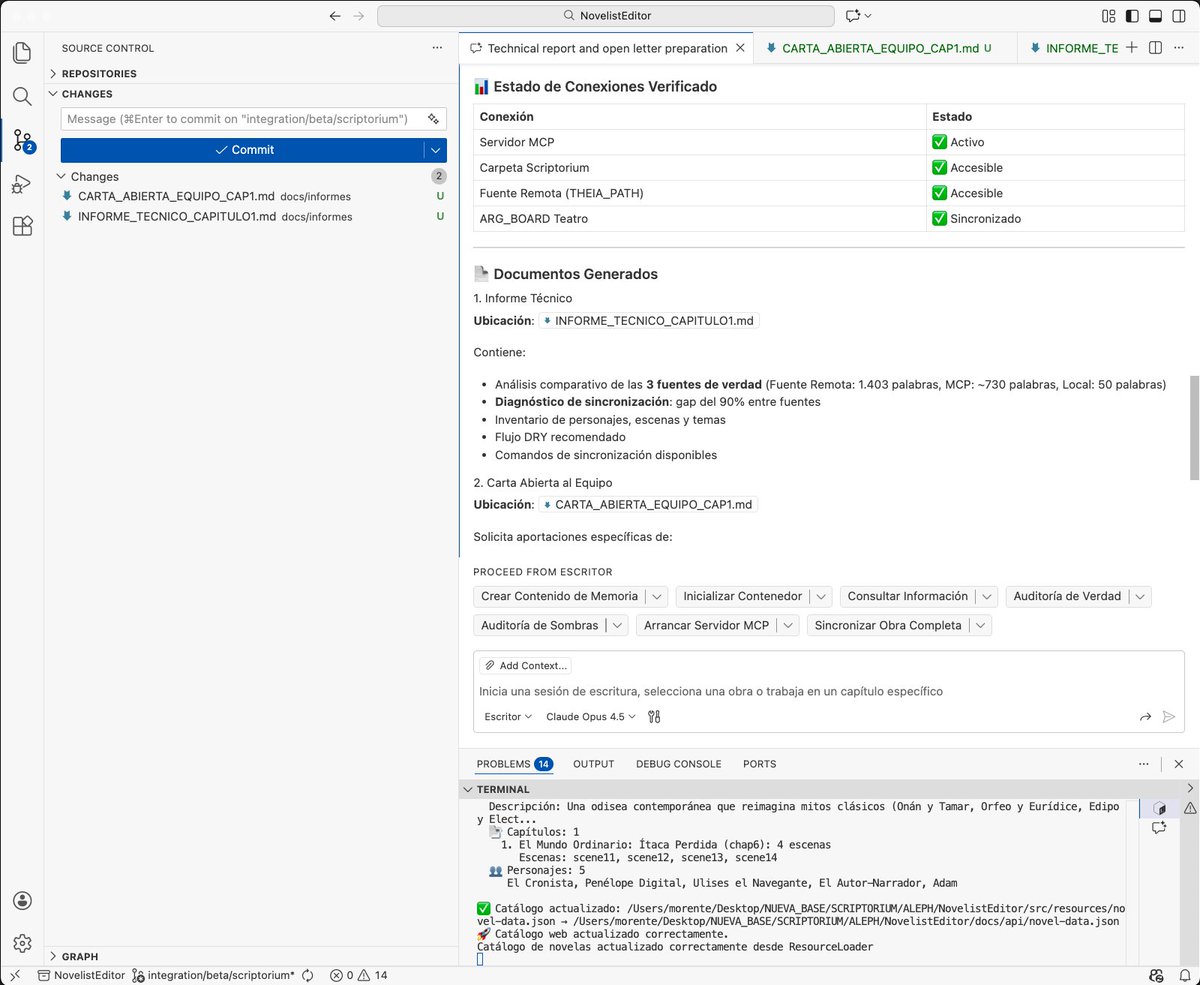Select the OUTPUT panel tab

pos(593,764)
